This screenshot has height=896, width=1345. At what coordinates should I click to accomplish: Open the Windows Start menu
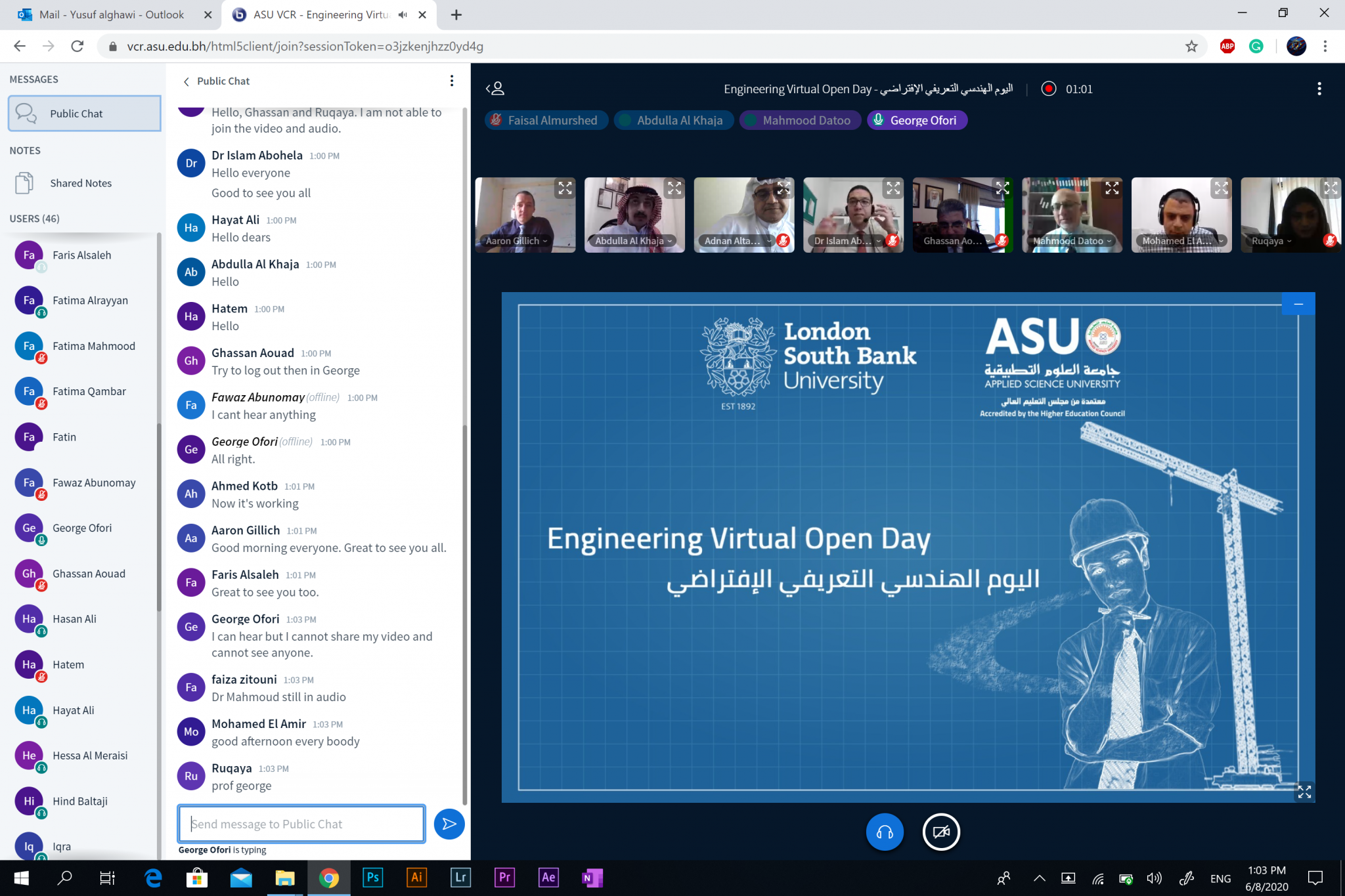(20, 878)
